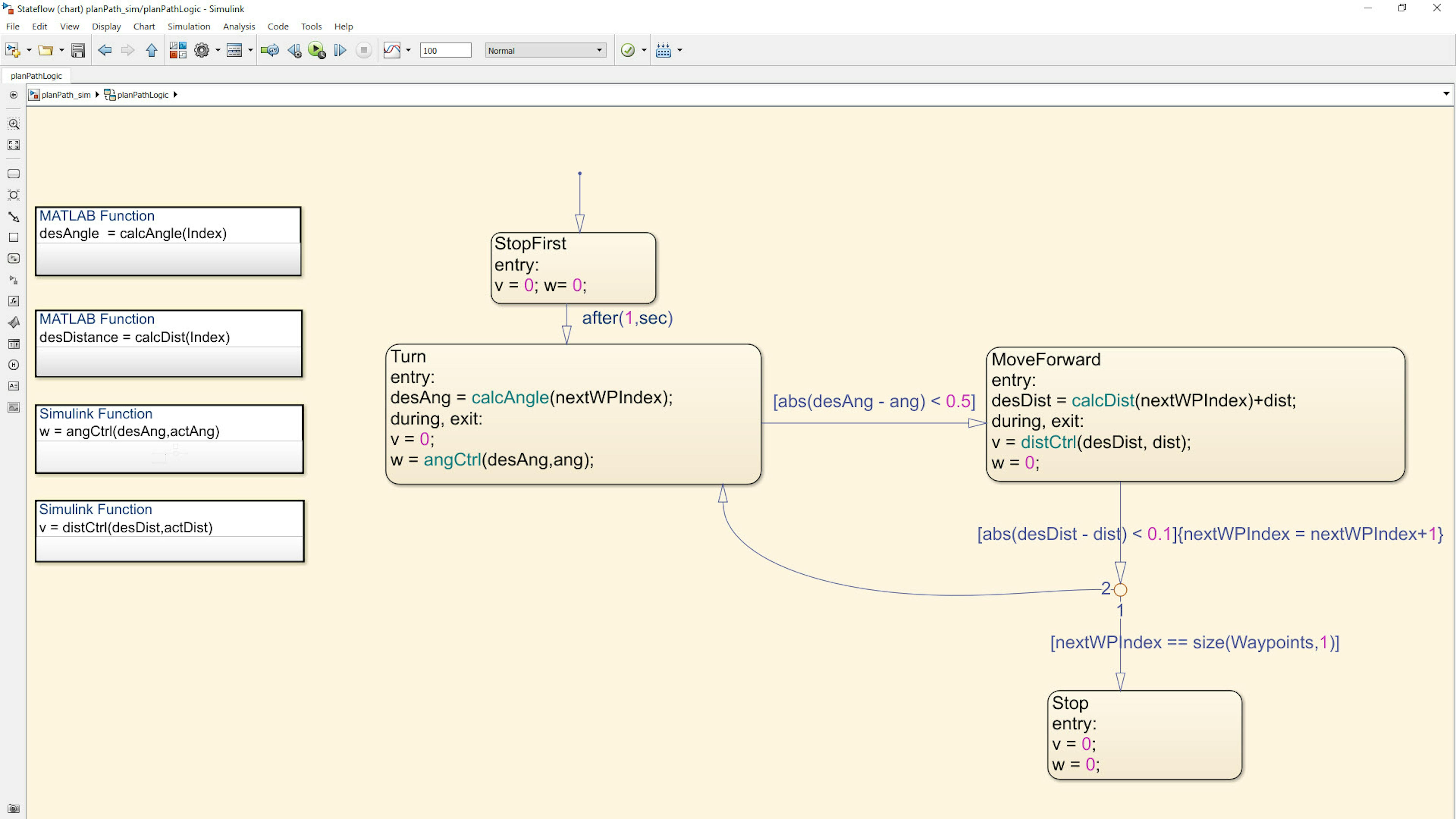Image resolution: width=1456 pixels, height=819 pixels.
Task: Open the Edit menu
Action: [40, 26]
